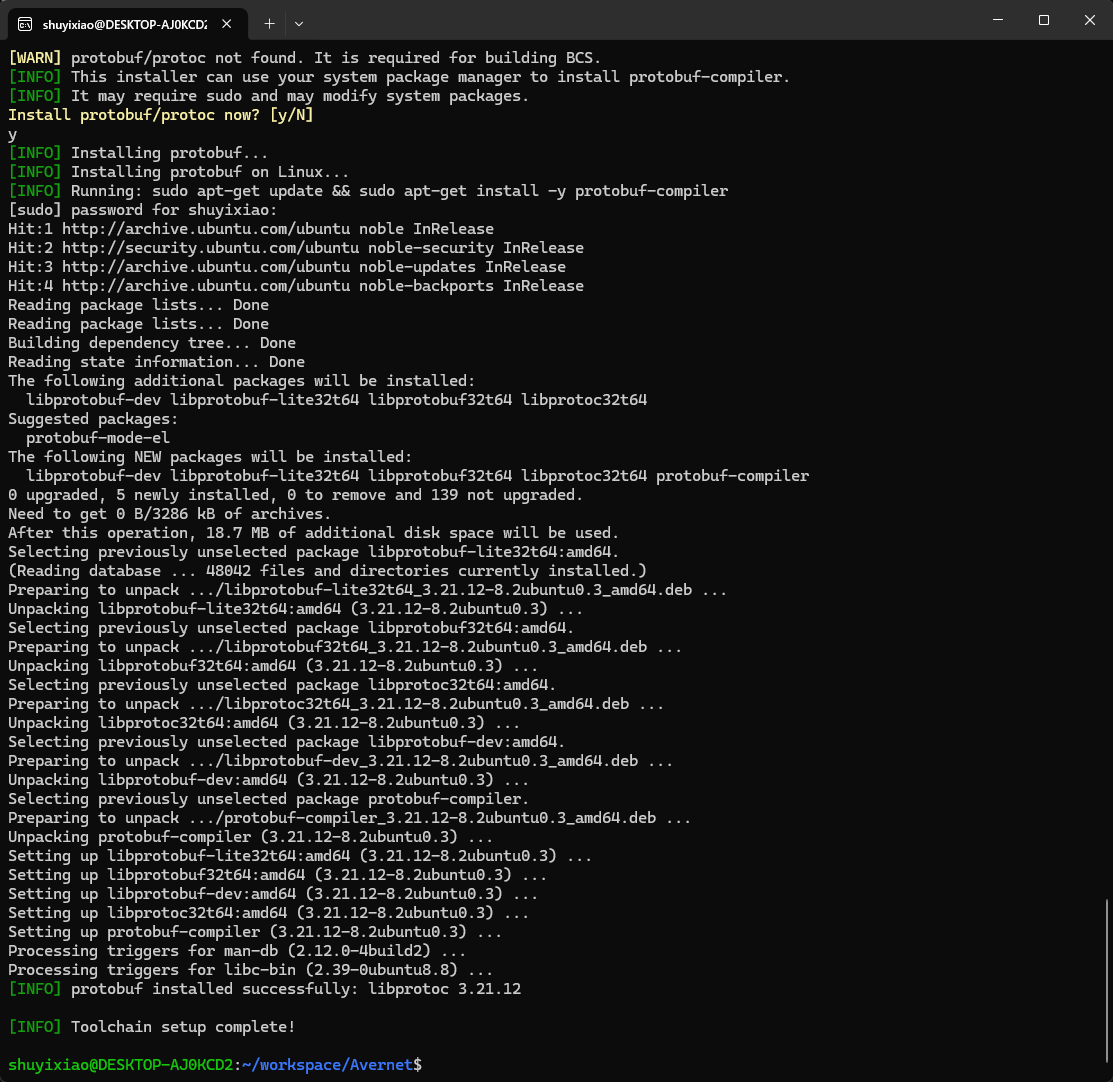
Task: Click the '~/workspace/Avernet' path in the prompt
Action: click(x=327, y=1065)
